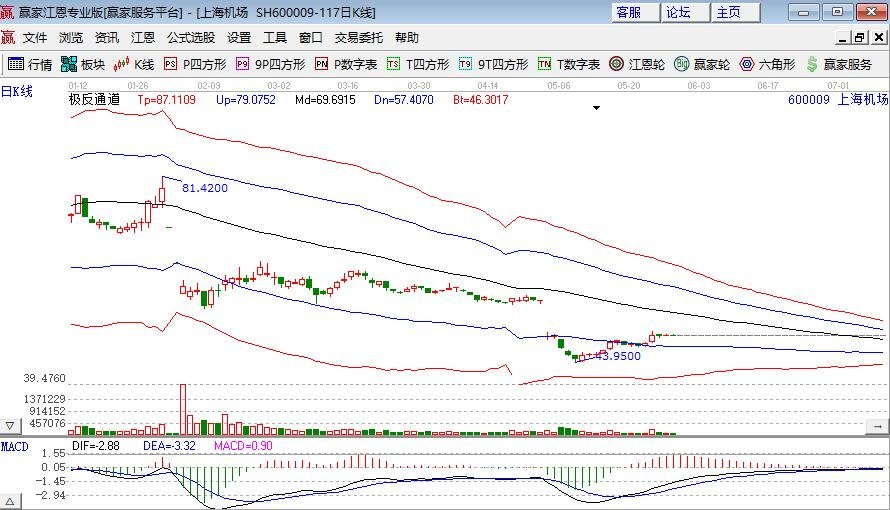Click the red 赢 app icon in menu bar

coord(8,37)
